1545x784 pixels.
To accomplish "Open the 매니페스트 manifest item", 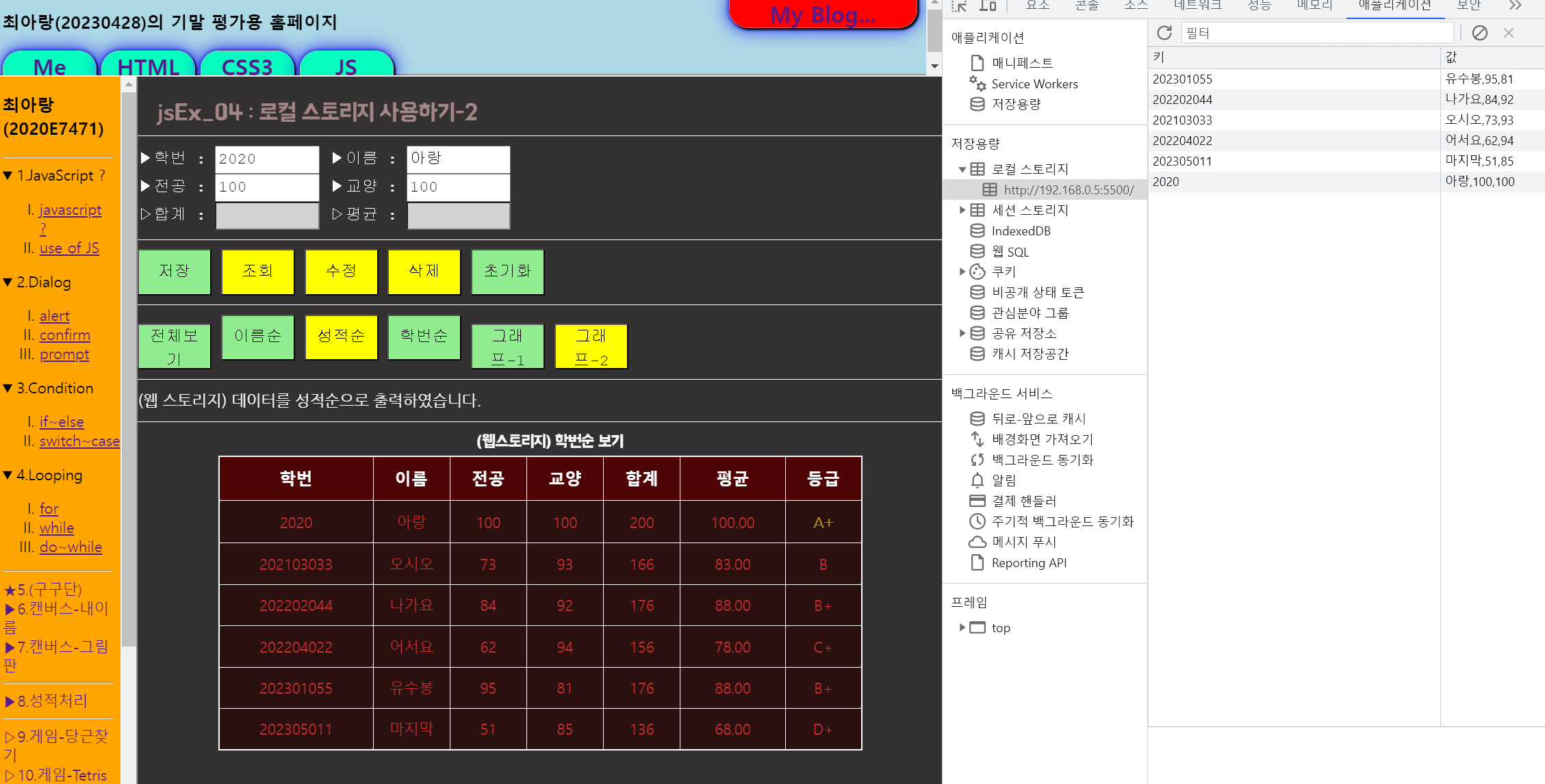I will (1022, 63).
